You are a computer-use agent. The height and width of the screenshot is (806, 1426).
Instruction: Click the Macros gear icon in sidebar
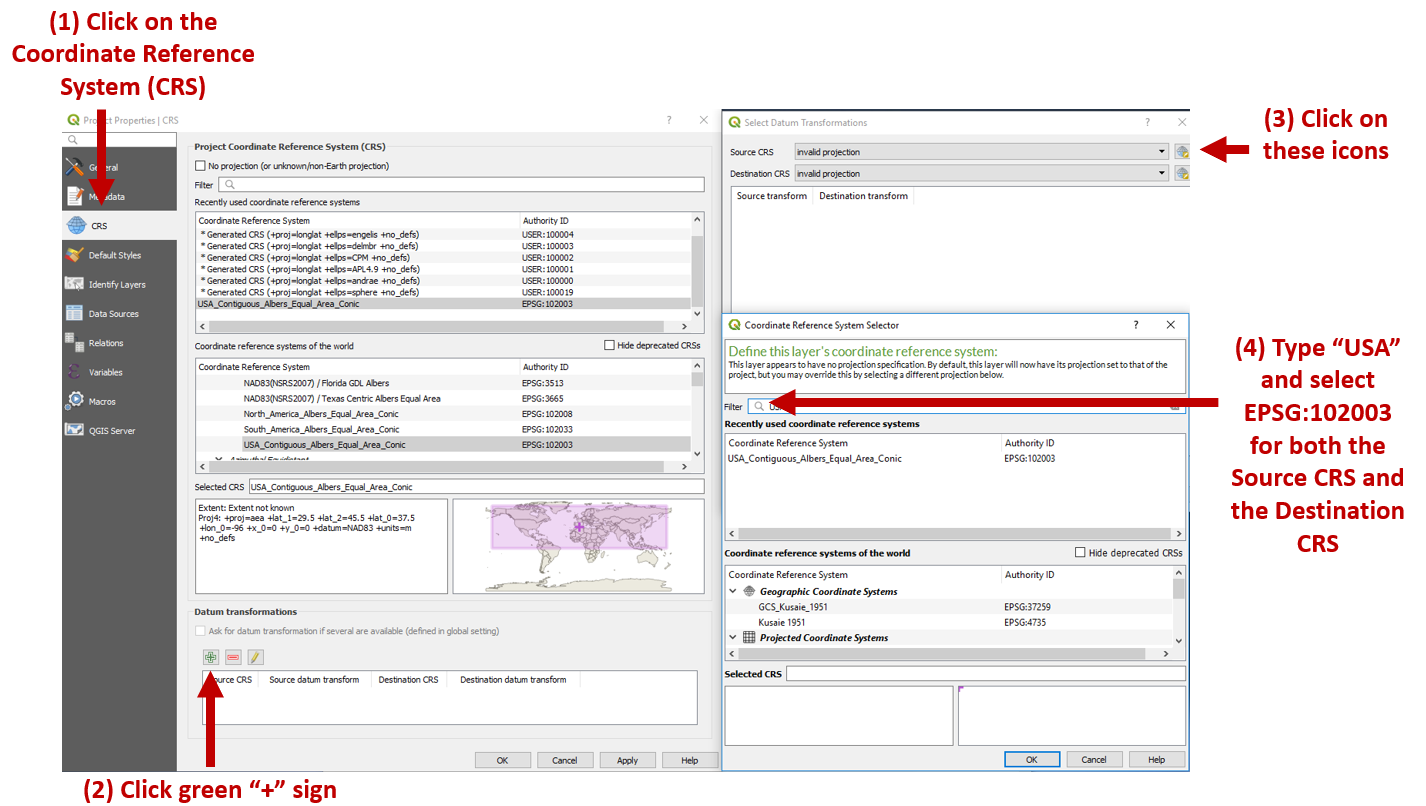pos(75,401)
